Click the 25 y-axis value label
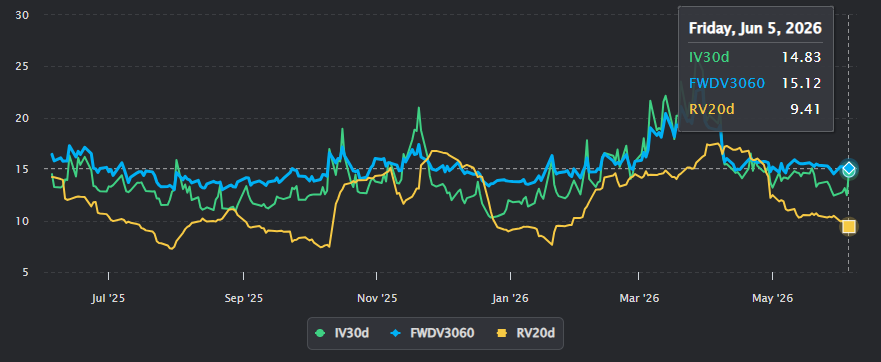This screenshot has height=362, width=881. click(x=23, y=67)
